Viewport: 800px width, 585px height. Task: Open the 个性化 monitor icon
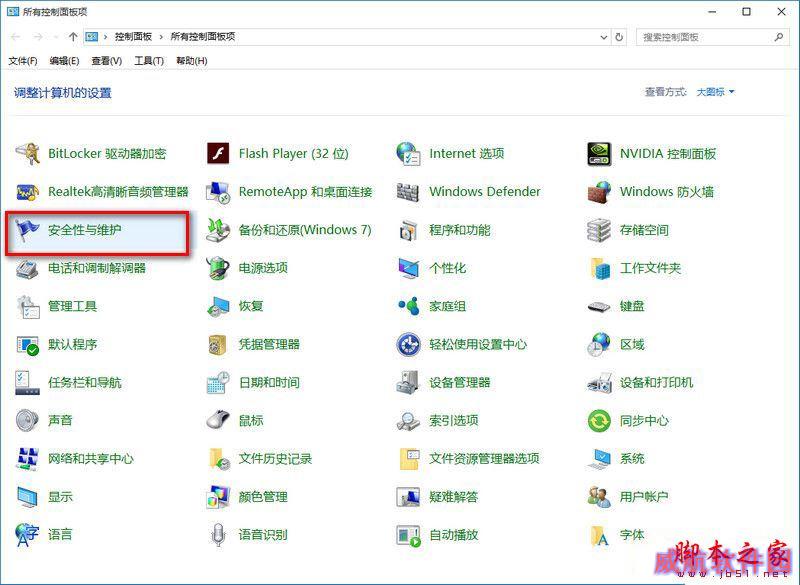[409, 268]
